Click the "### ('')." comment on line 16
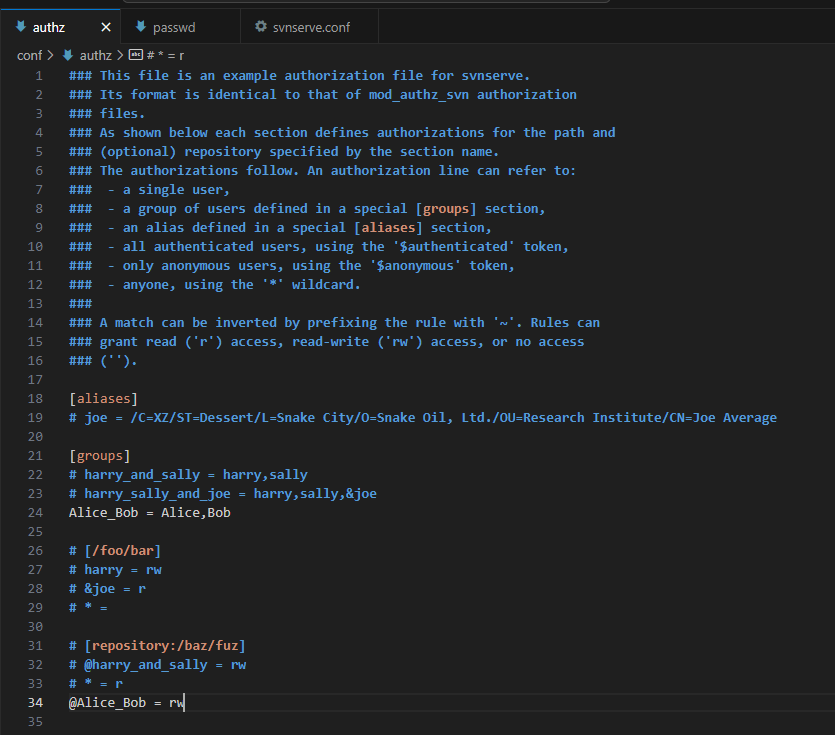Image resolution: width=835 pixels, height=735 pixels. point(103,361)
